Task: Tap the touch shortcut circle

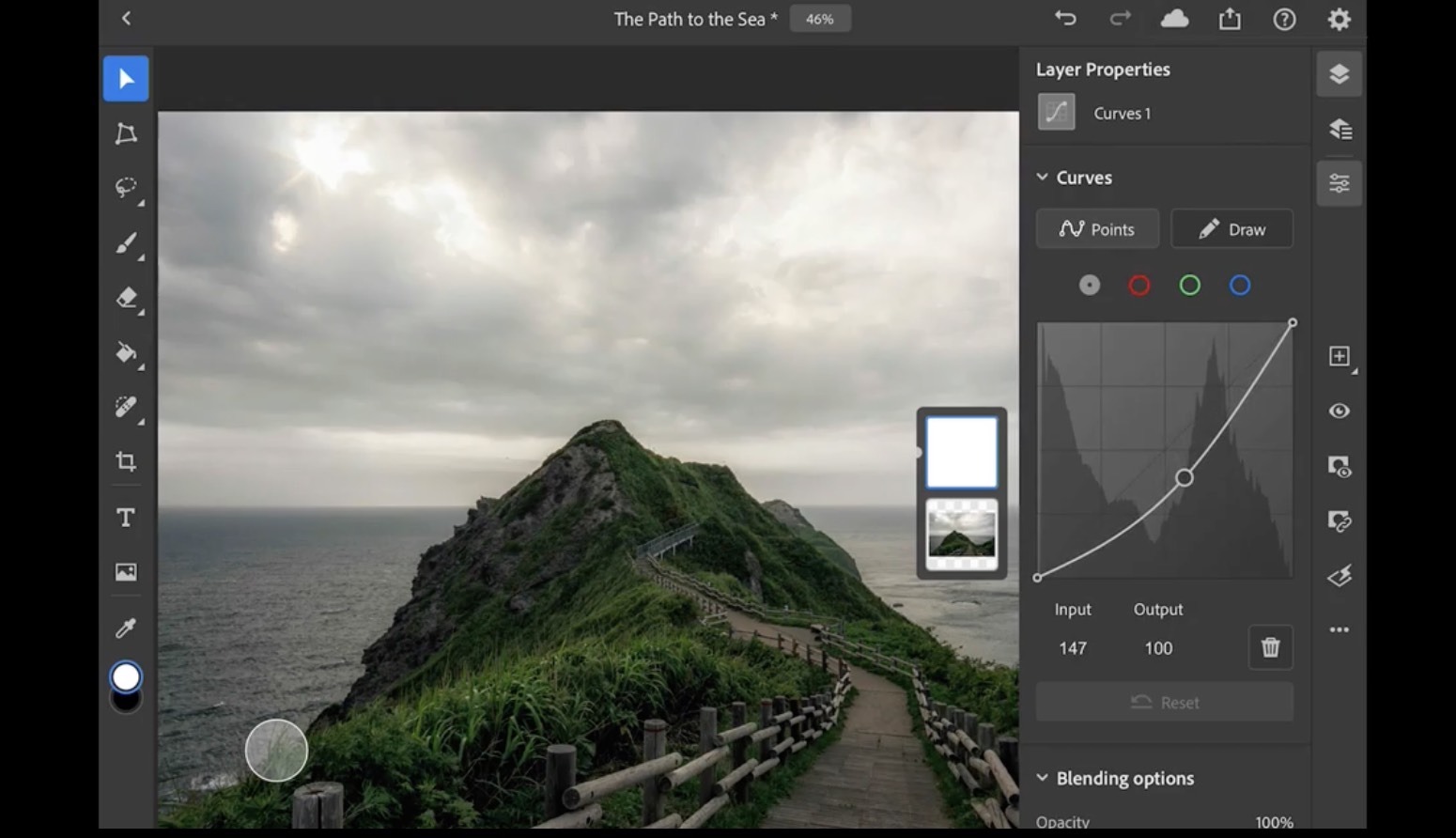Action: point(276,751)
